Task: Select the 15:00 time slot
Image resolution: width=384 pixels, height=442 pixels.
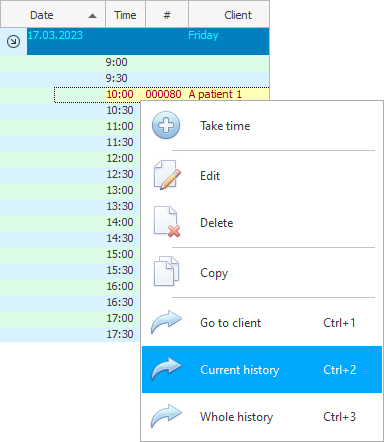Action: [x=120, y=254]
